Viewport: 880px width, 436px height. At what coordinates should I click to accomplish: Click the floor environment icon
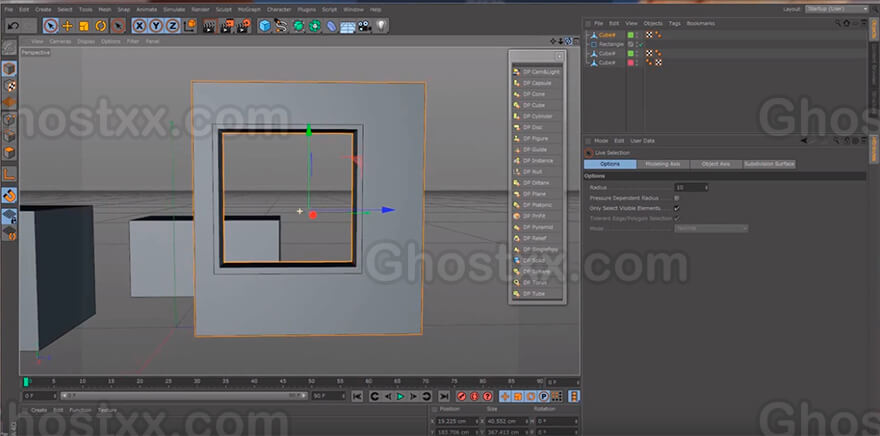(x=348, y=26)
